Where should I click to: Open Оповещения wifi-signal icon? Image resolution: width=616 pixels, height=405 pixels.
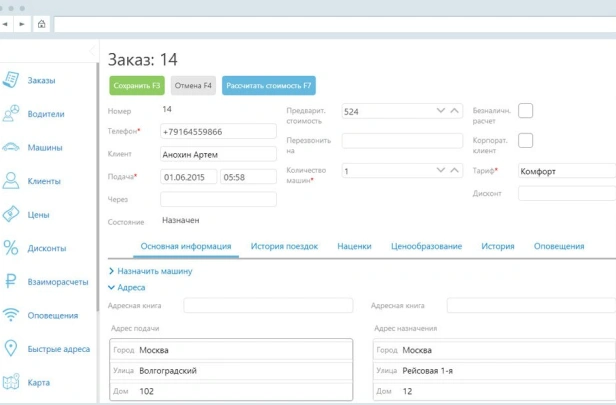pos(12,315)
